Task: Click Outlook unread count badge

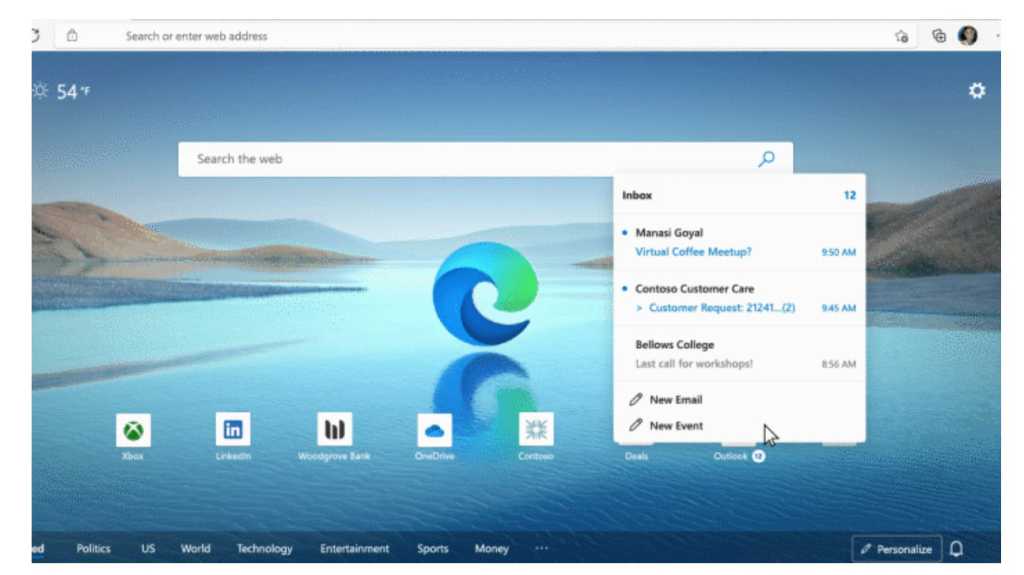Action: point(758,456)
